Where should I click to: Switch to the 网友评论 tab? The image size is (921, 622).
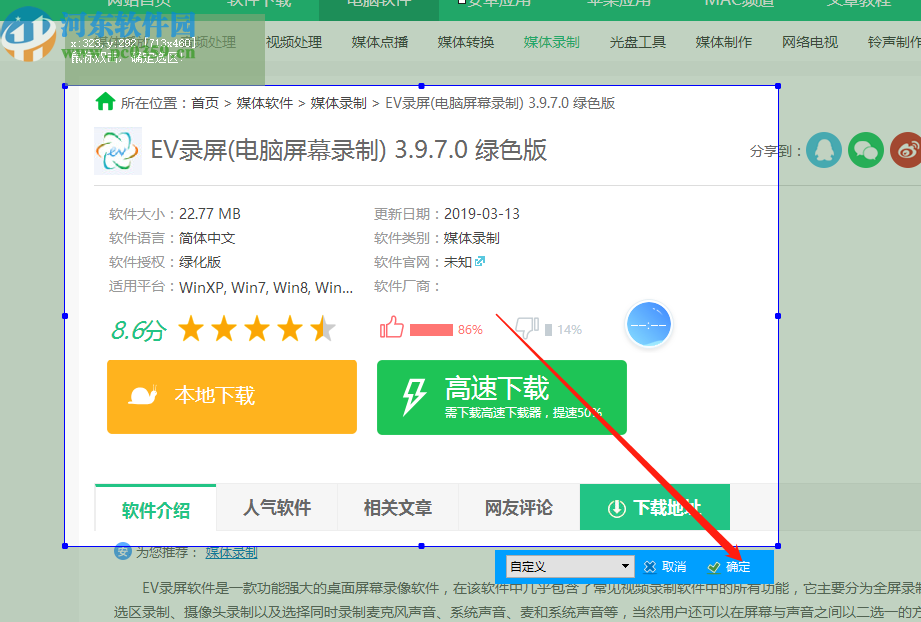click(518, 507)
